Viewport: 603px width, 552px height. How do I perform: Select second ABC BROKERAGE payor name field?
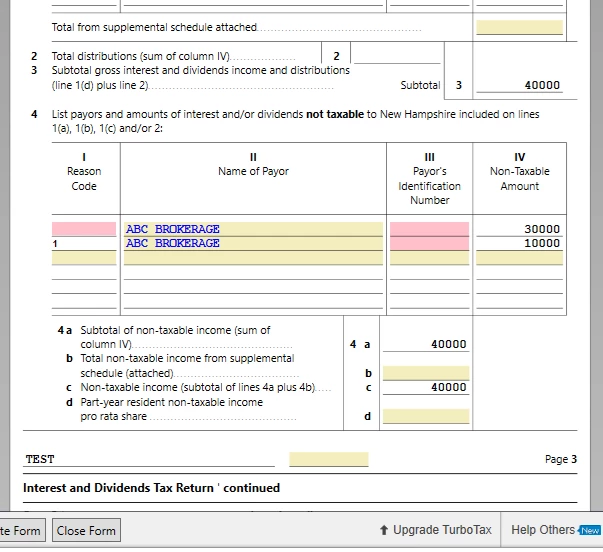click(253, 243)
